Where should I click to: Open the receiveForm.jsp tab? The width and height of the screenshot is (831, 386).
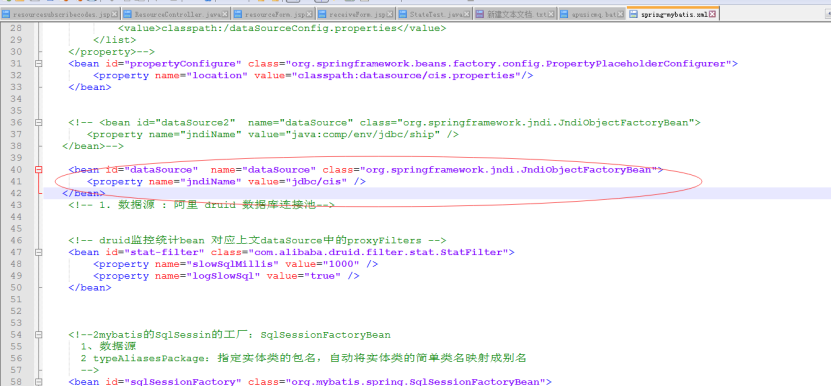(x=356, y=14)
